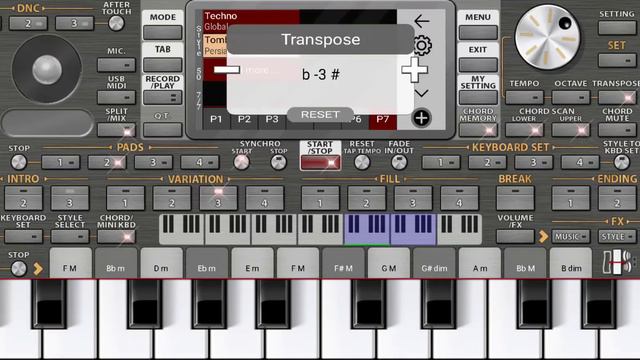The height and width of the screenshot is (360, 640).
Task: Toggle the AFTER TOUCH knob
Action: pos(116,24)
